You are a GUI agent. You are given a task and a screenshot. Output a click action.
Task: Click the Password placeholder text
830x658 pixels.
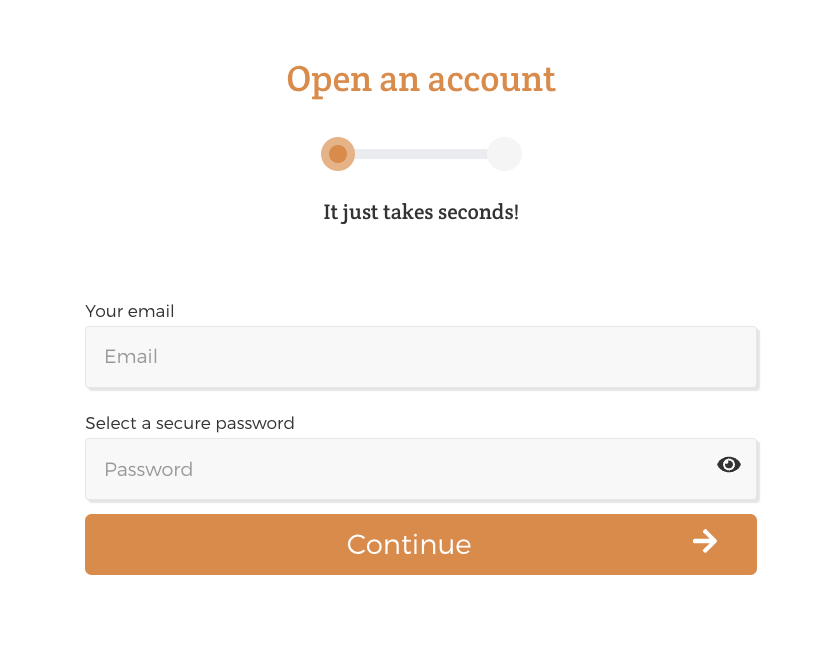[148, 470]
